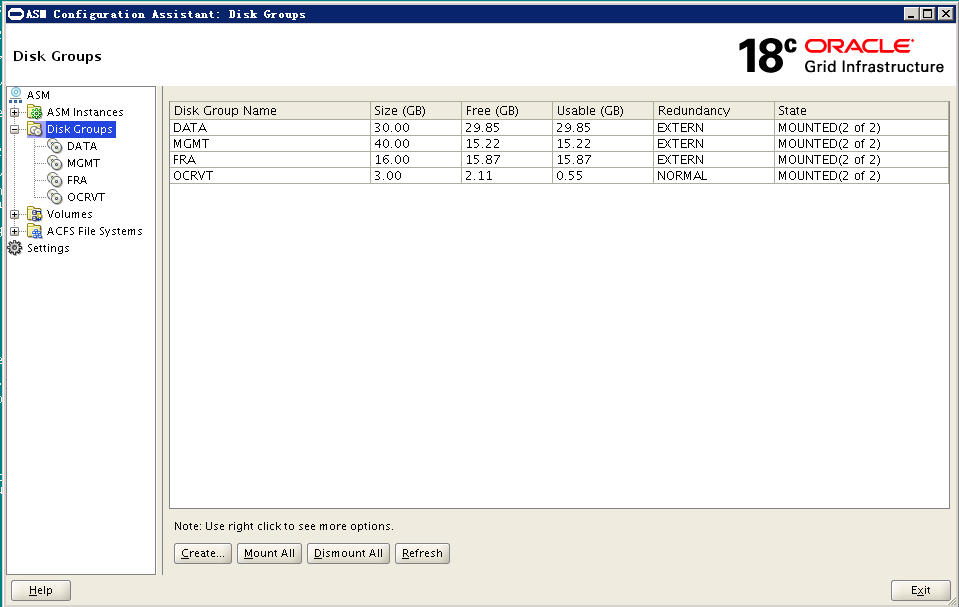Click the Volumes folder icon
This screenshot has width=959, height=607.
[35, 214]
